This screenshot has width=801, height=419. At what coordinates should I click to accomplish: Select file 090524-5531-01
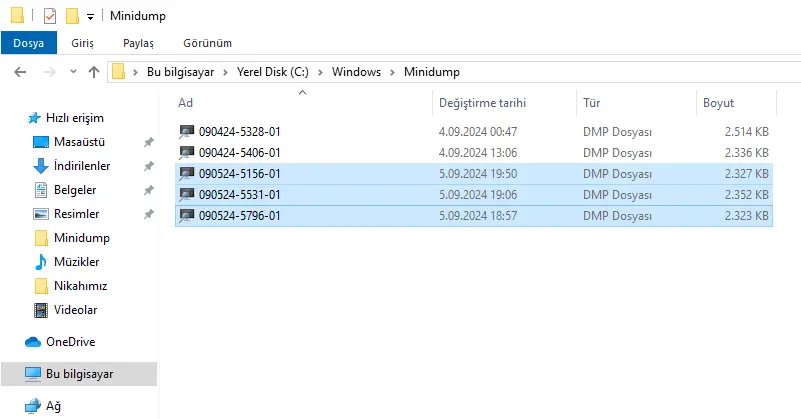coord(474,195)
